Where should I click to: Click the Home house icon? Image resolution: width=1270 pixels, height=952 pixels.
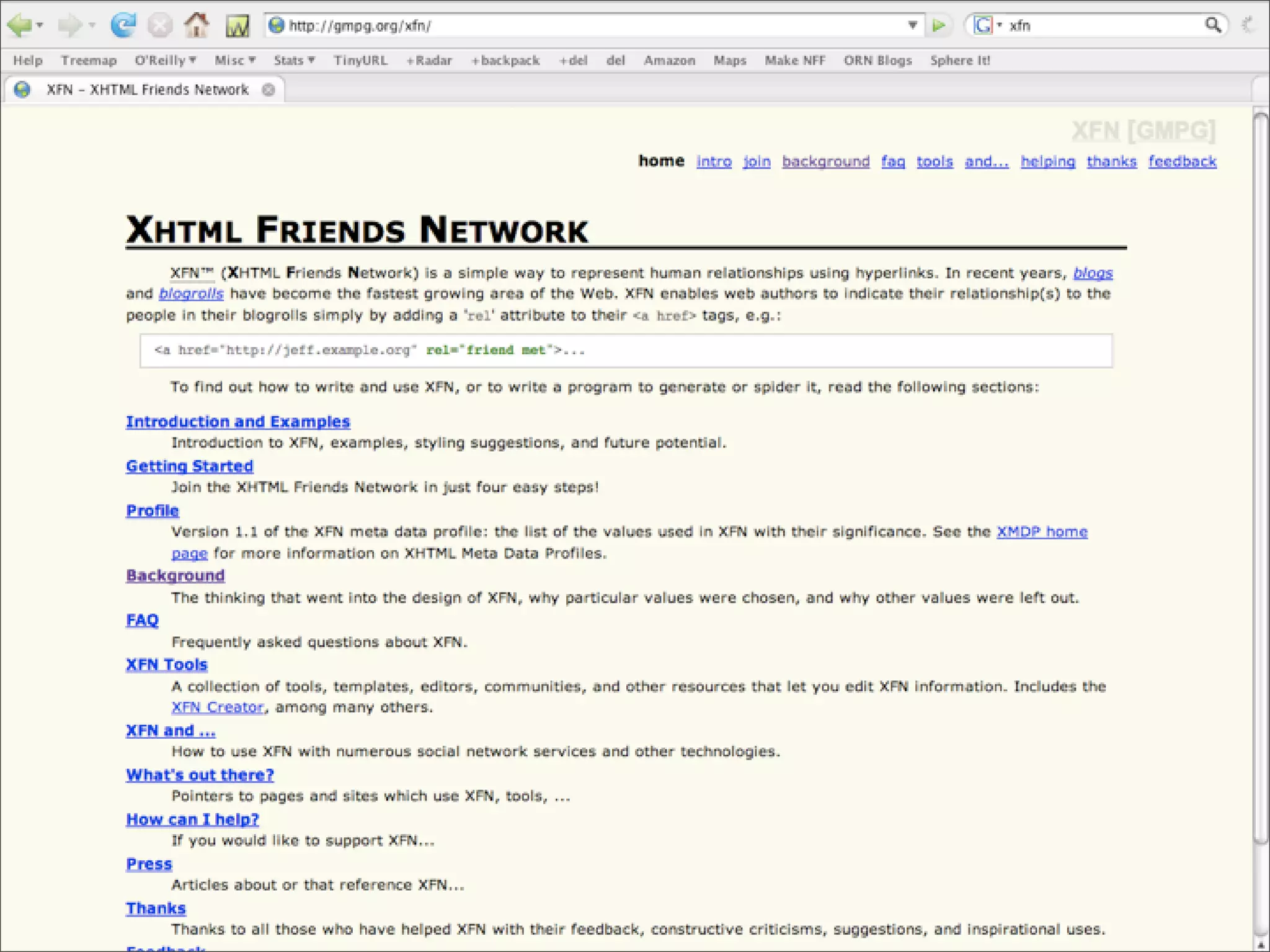pyautogui.click(x=197, y=25)
